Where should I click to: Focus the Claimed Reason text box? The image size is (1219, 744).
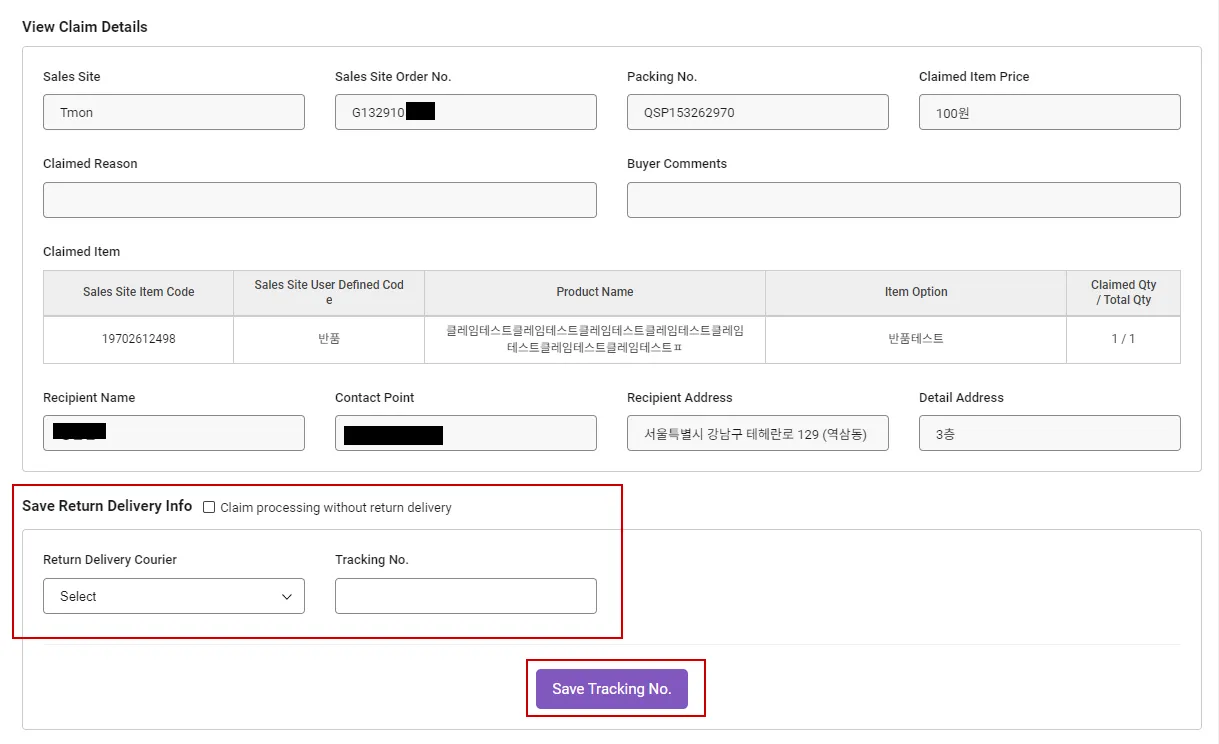pos(319,200)
